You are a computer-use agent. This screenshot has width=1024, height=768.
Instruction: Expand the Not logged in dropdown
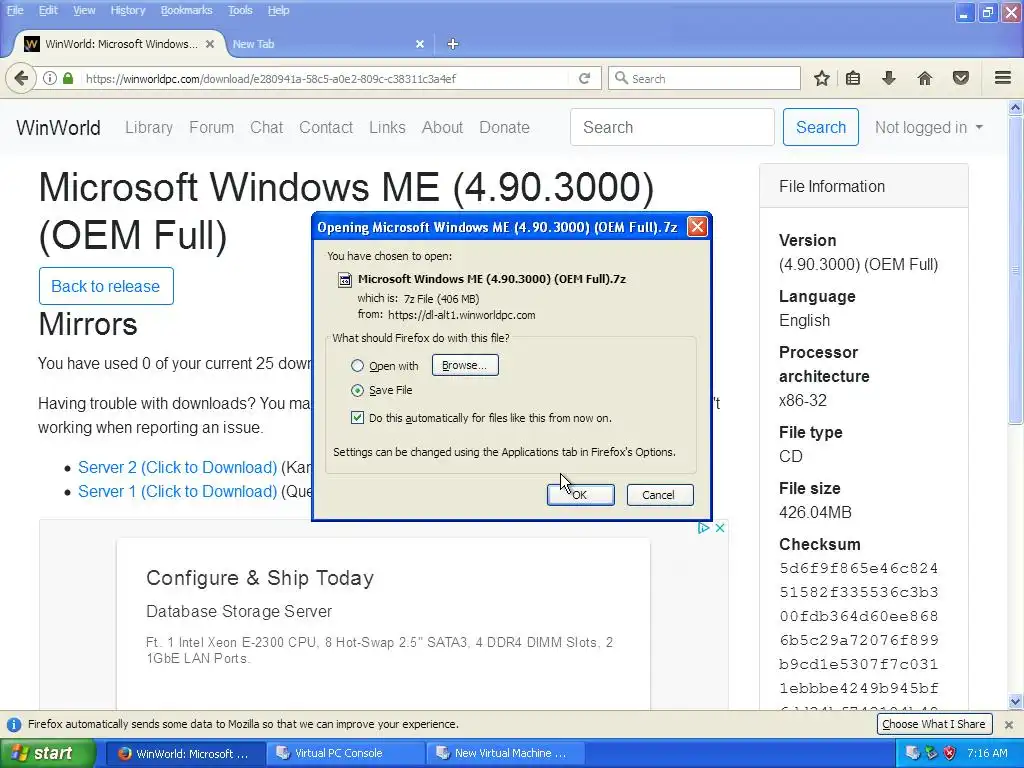[x=929, y=127]
